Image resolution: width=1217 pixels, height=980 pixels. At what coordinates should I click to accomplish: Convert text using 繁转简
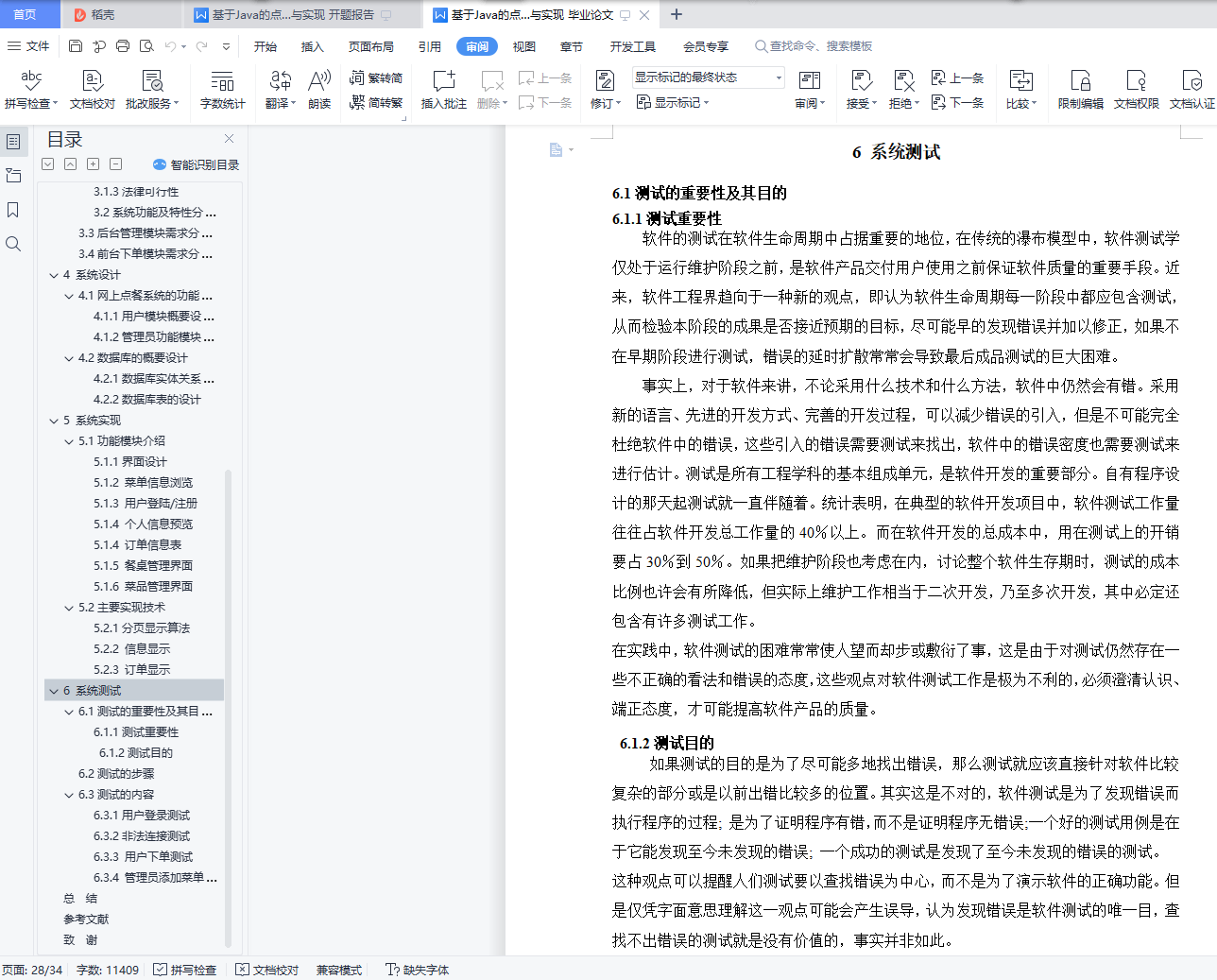point(376,77)
